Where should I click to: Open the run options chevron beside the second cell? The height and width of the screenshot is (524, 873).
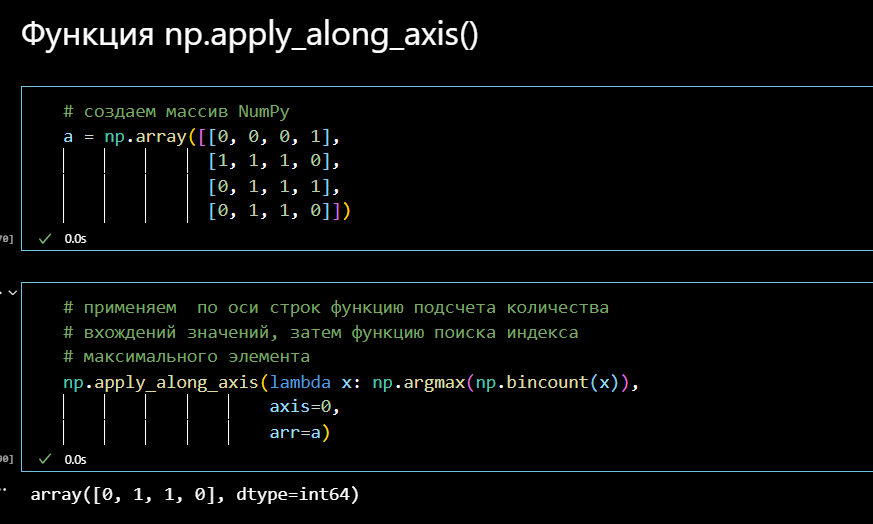coord(12,292)
